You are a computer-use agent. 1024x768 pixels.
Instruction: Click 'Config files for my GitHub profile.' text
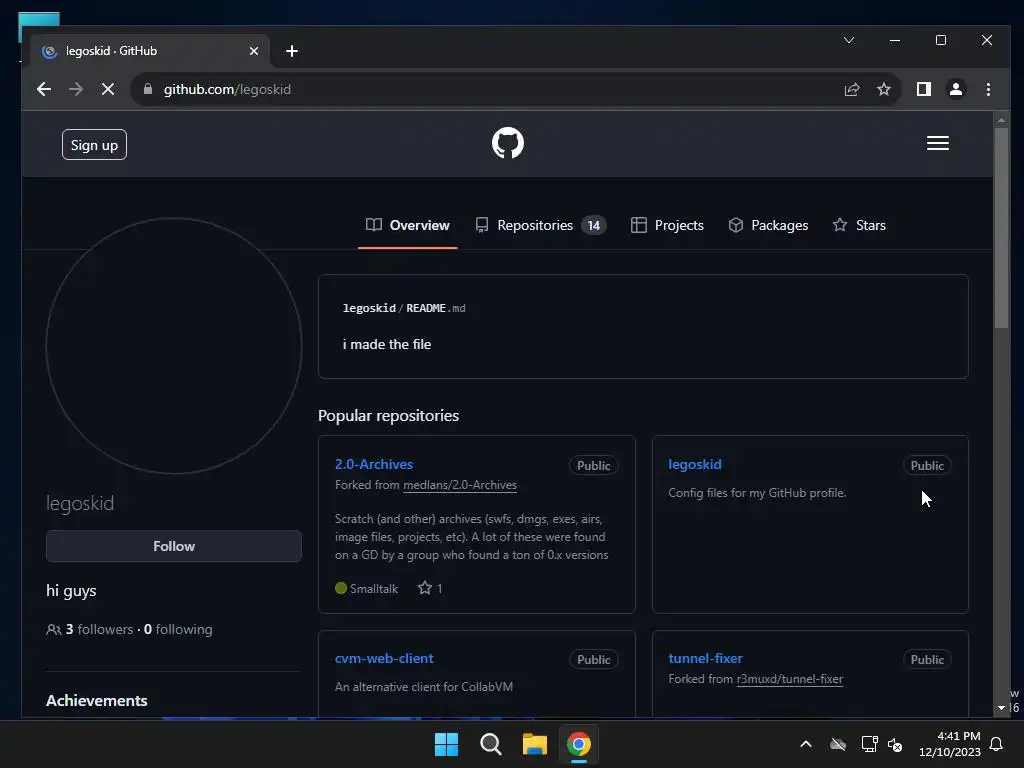757,493
